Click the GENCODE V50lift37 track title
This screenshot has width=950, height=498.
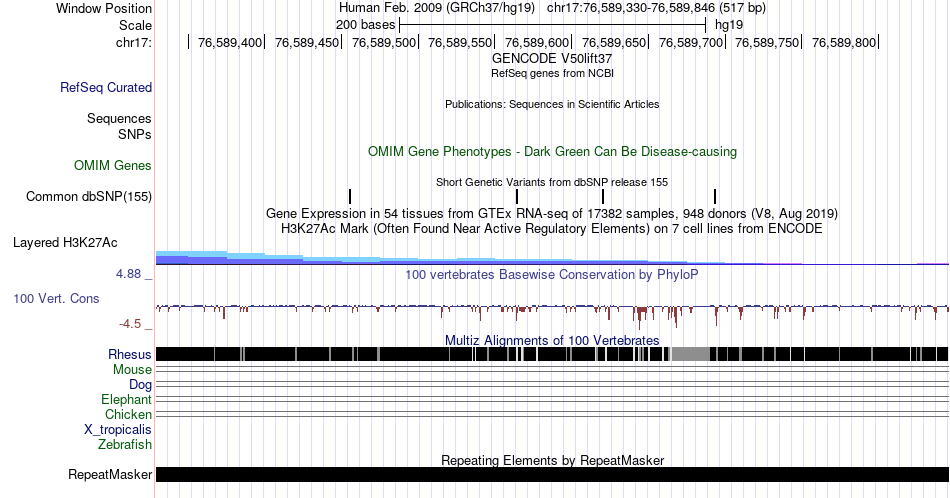point(552,58)
